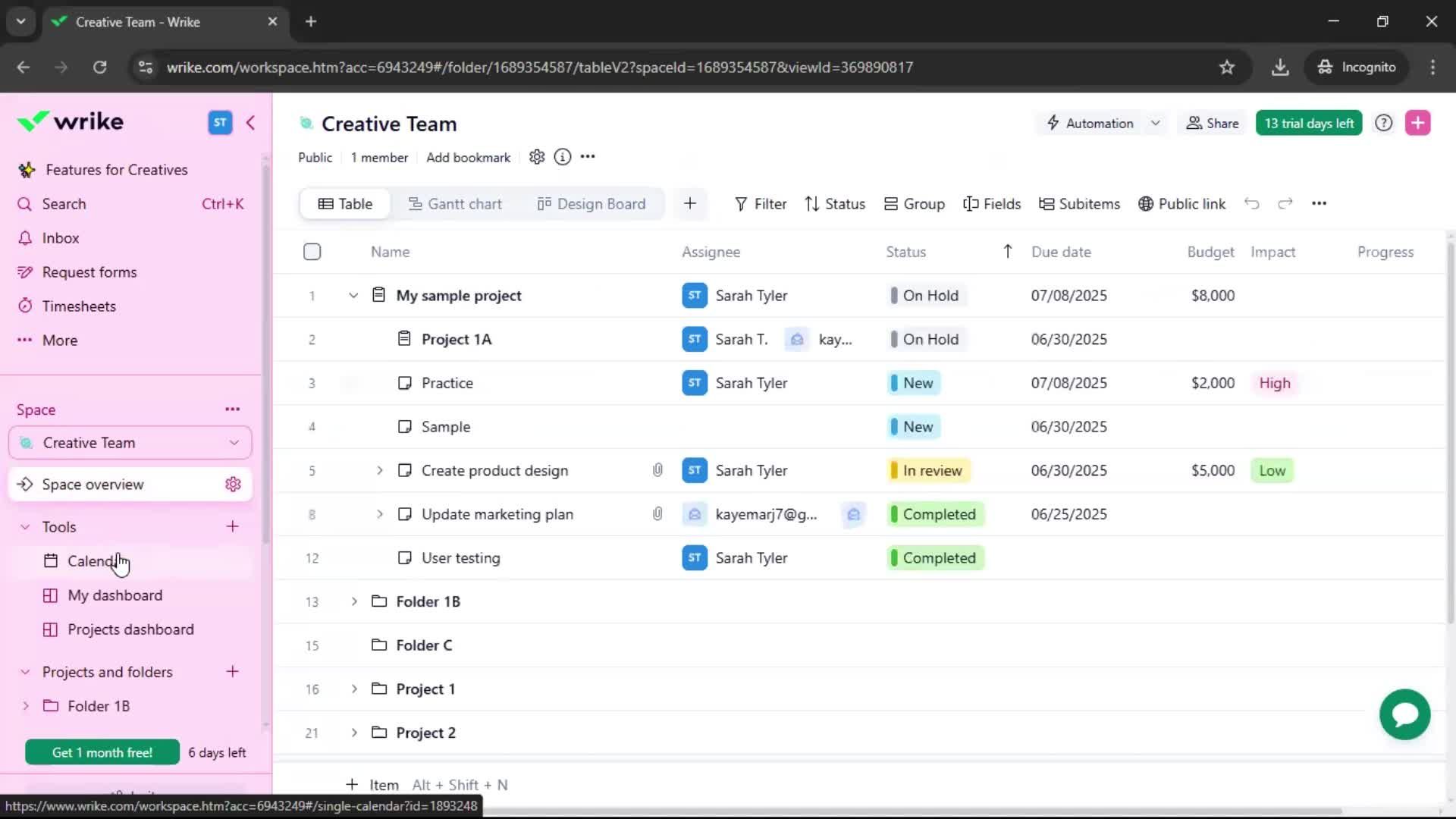Click the help question mark icon
Viewport: 1456px width, 819px height.
(1384, 123)
